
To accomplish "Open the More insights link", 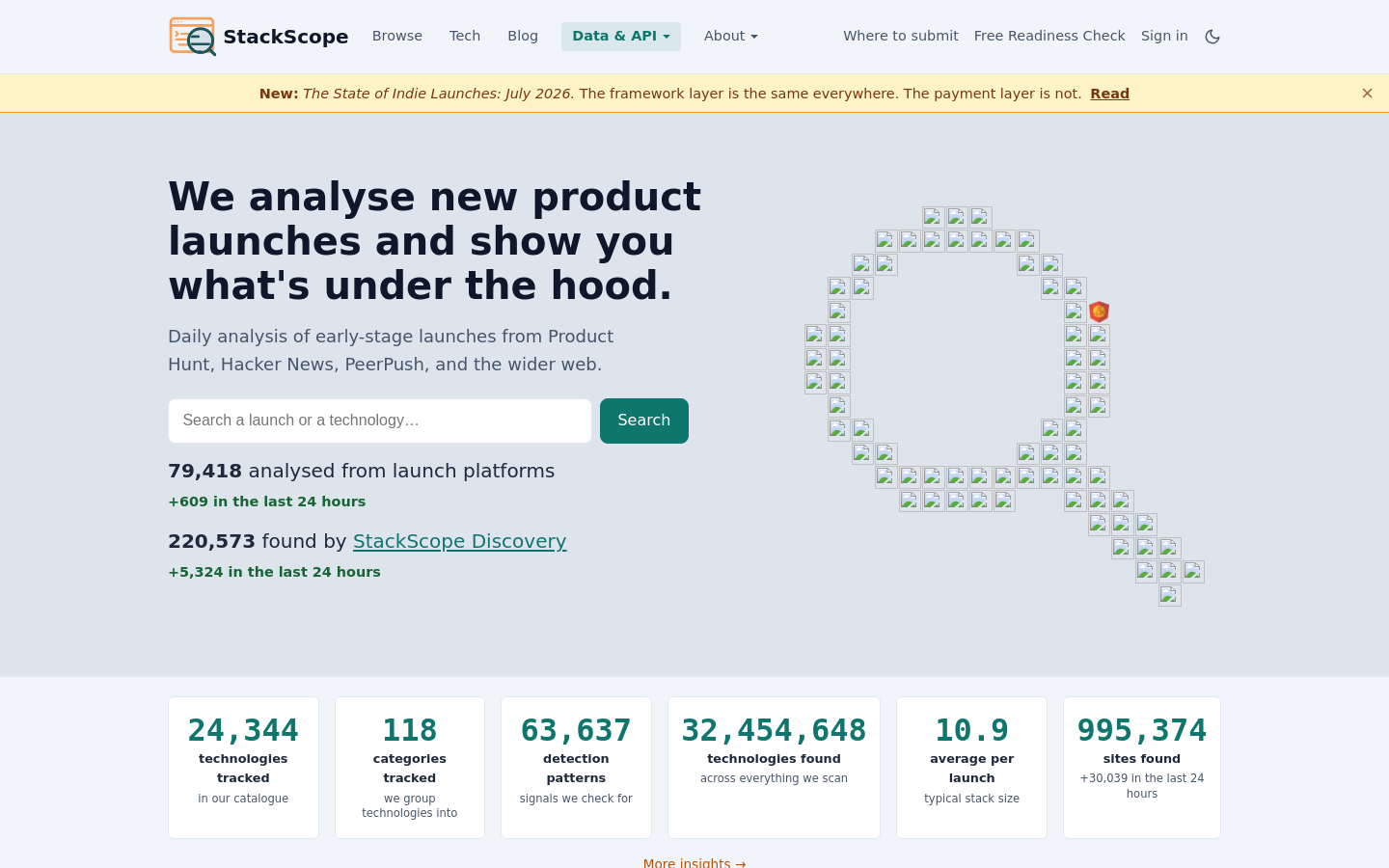I will coord(694,862).
